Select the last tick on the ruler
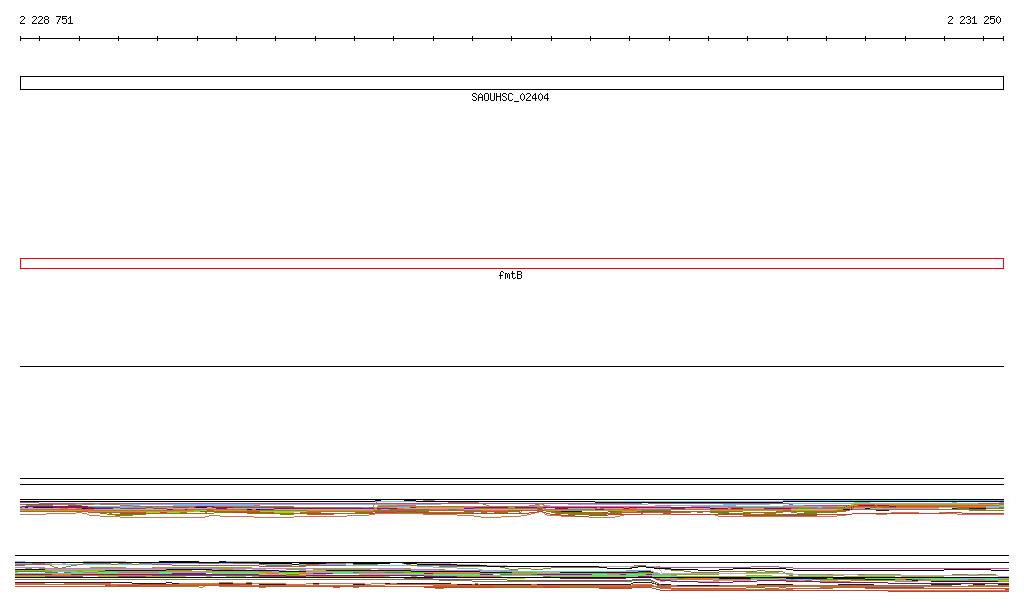 [x=1003, y=39]
